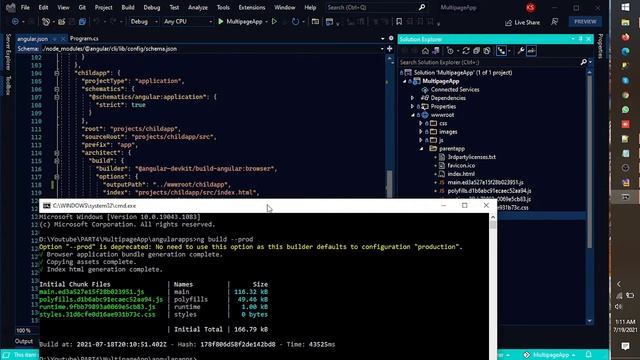
Task: Click the Solution Explorer vertical scrollbar
Action: point(589,163)
